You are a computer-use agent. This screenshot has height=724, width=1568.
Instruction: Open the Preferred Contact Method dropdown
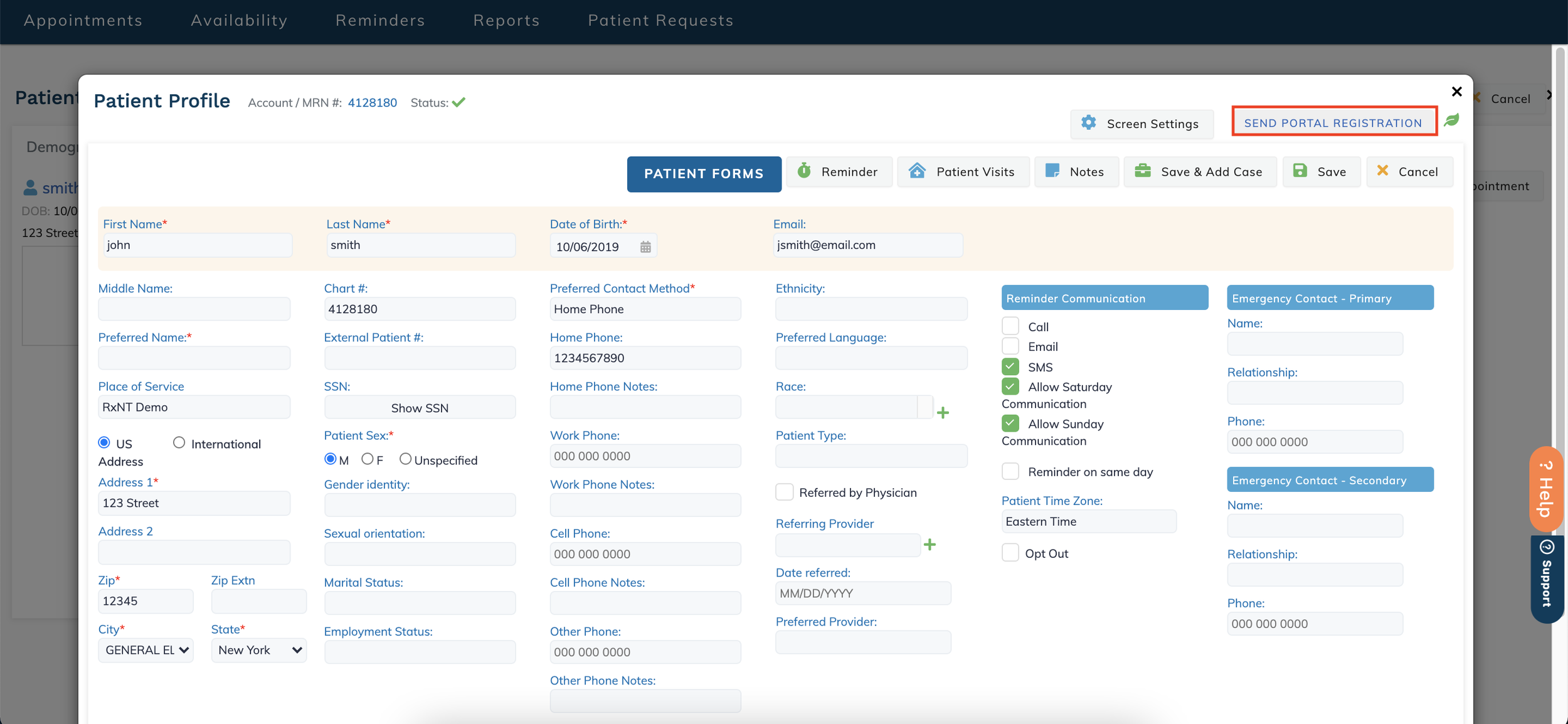[x=645, y=309]
